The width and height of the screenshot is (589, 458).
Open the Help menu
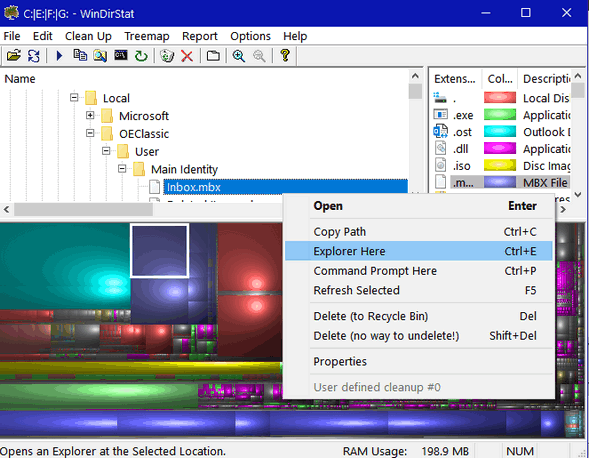pyautogui.click(x=295, y=36)
